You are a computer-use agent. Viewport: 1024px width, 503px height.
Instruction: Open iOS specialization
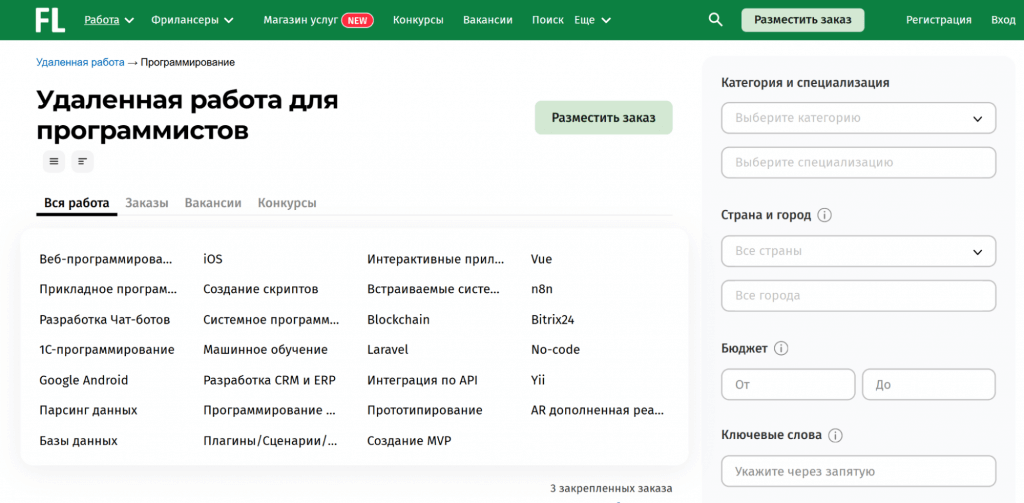[213, 259]
